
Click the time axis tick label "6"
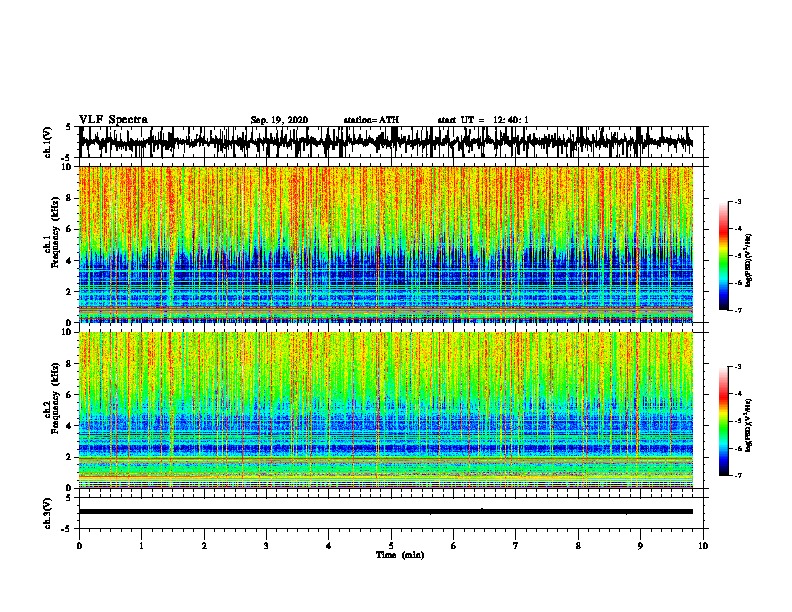coord(454,546)
